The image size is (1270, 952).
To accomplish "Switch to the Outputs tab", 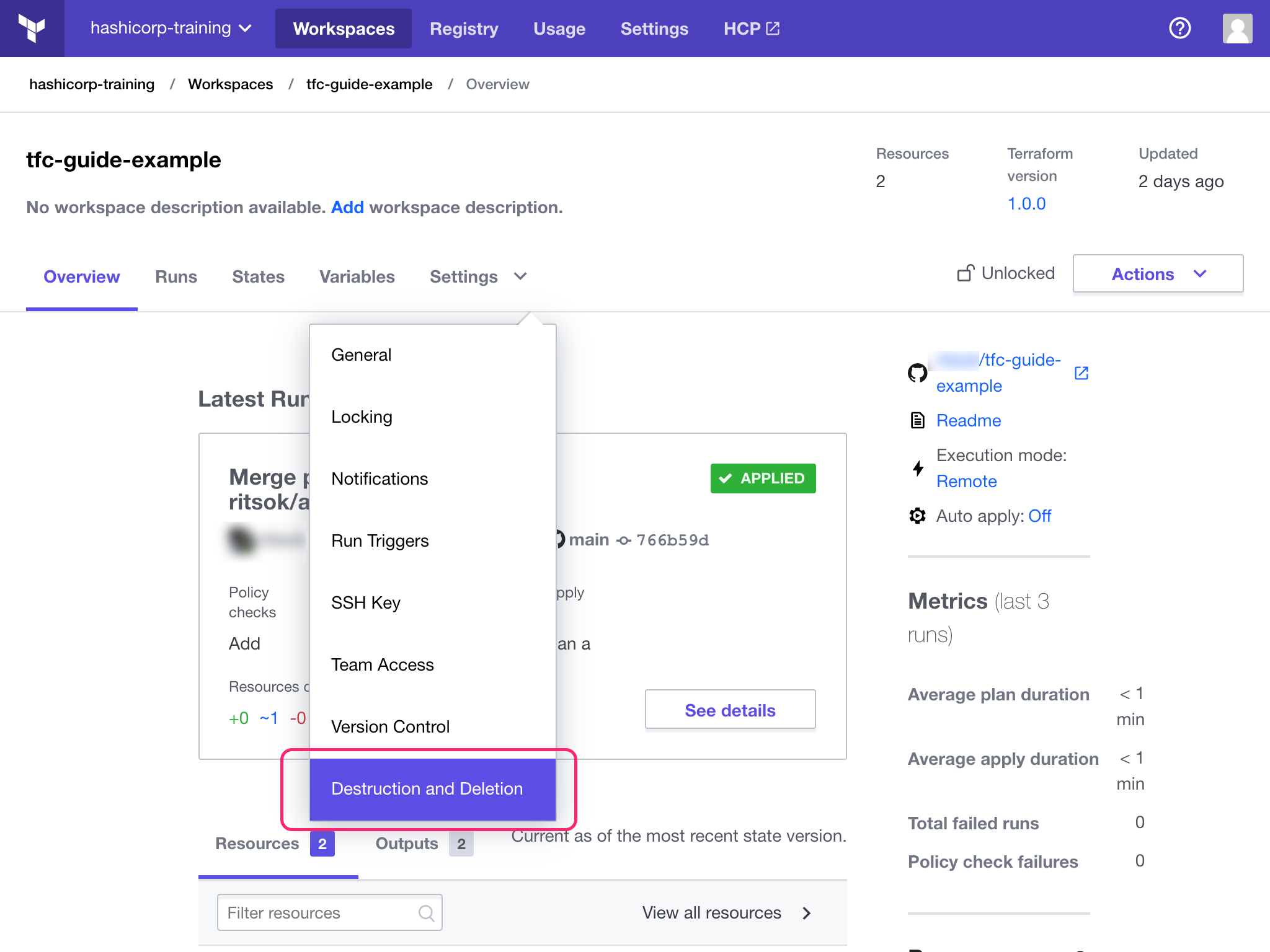I will pyautogui.click(x=406, y=843).
